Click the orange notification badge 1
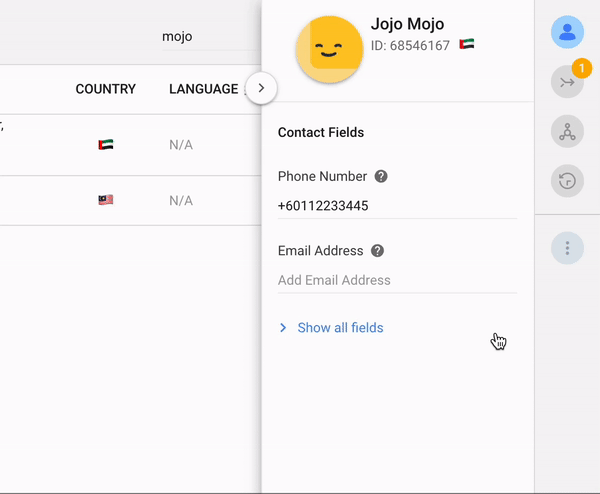Screen dimensions: 600x494 pos(582,68)
